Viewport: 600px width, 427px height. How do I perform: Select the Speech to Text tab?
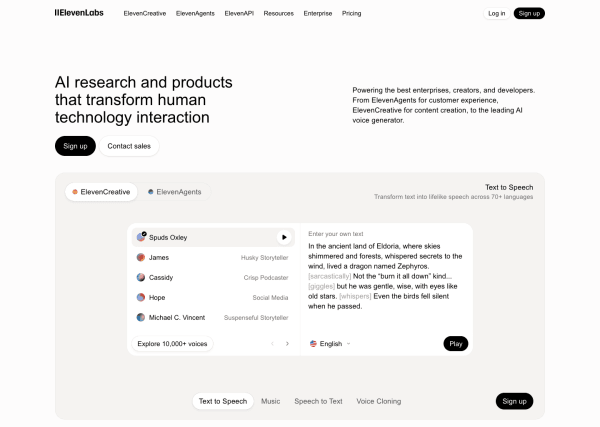point(318,401)
